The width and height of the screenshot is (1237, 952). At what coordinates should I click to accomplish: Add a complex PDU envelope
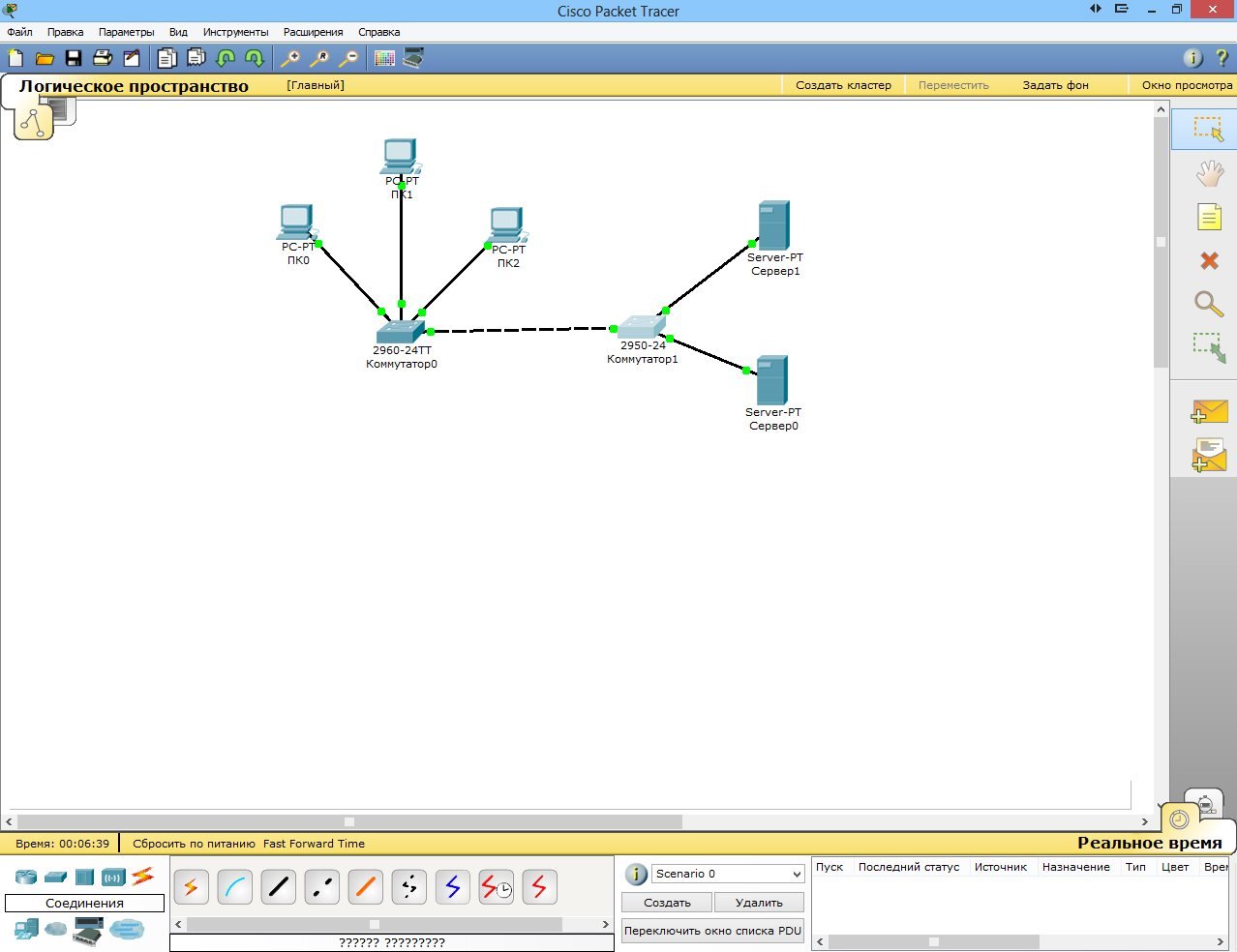click(x=1209, y=455)
